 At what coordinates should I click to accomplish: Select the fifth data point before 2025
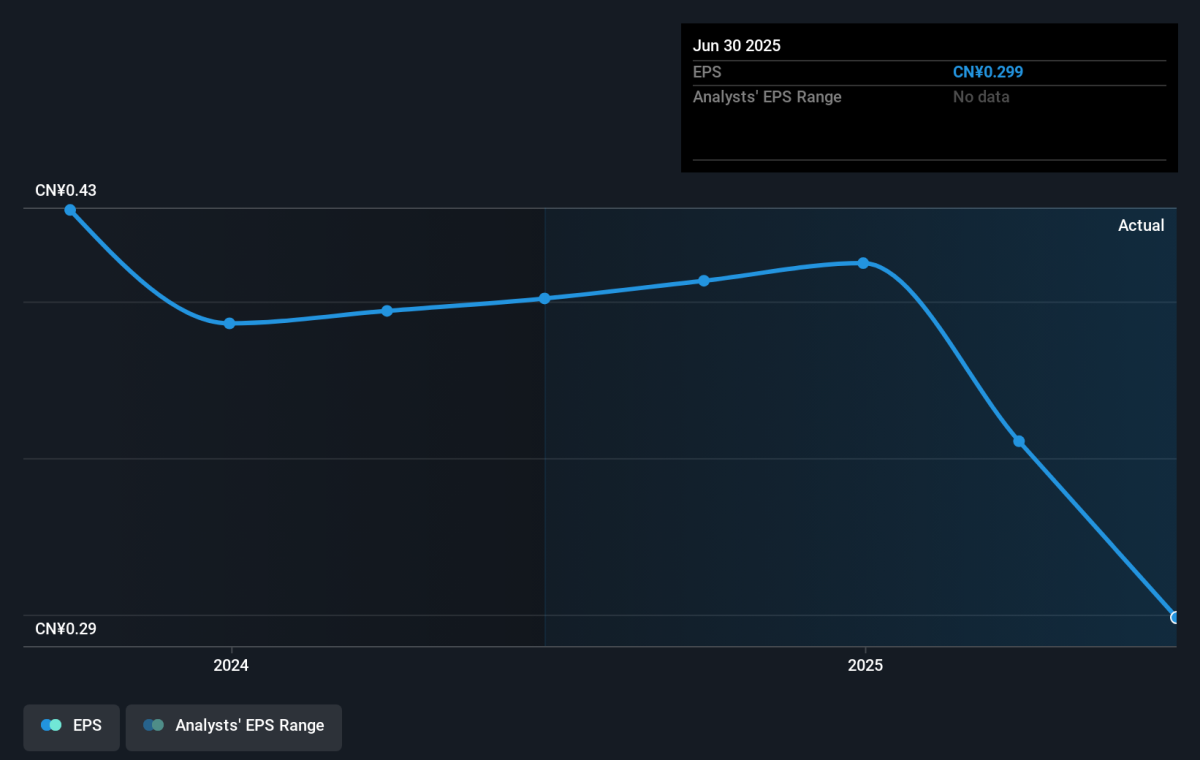tap(704, 281)
